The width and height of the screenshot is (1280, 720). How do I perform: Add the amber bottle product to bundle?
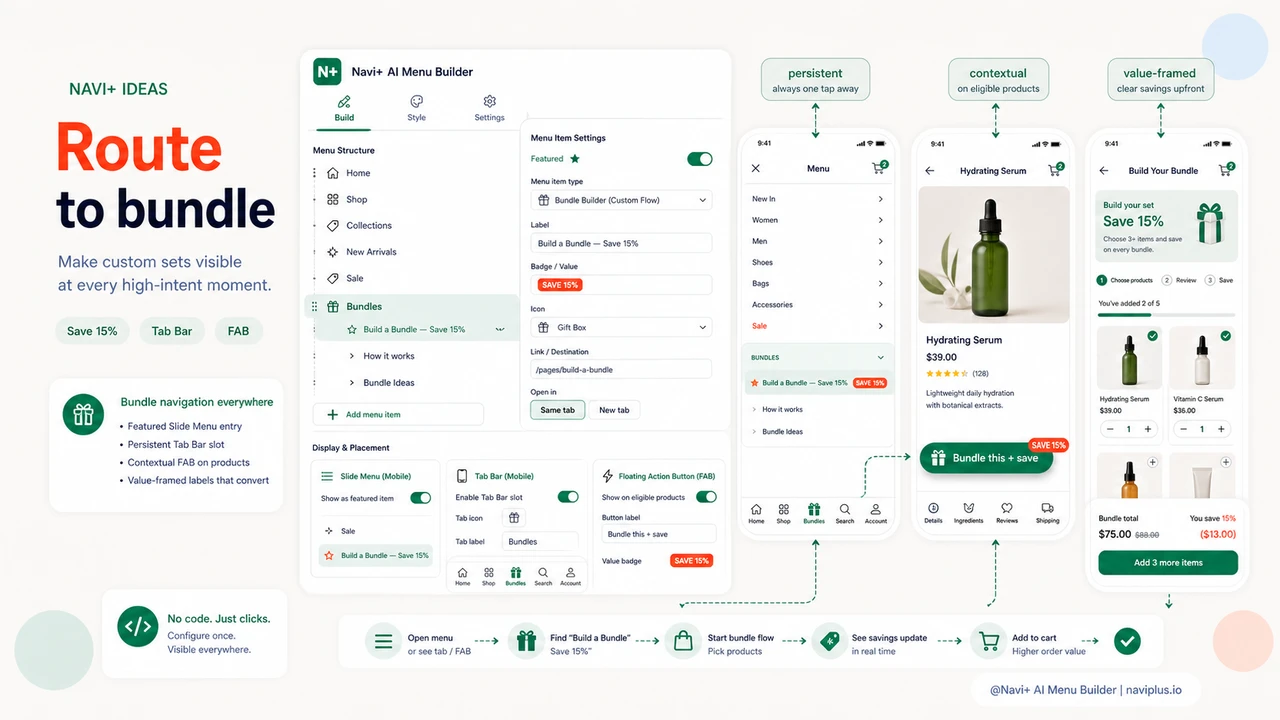click(1153, 463)
